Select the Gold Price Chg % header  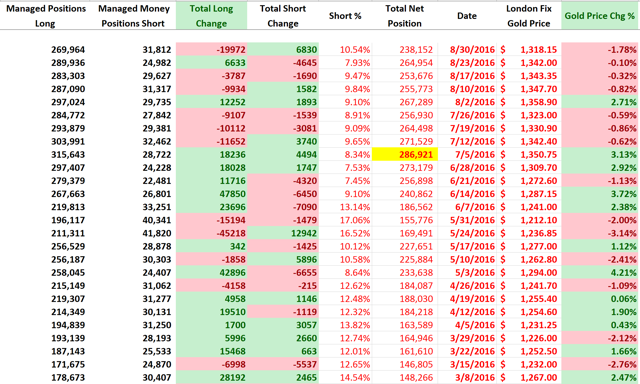point(600,16)
